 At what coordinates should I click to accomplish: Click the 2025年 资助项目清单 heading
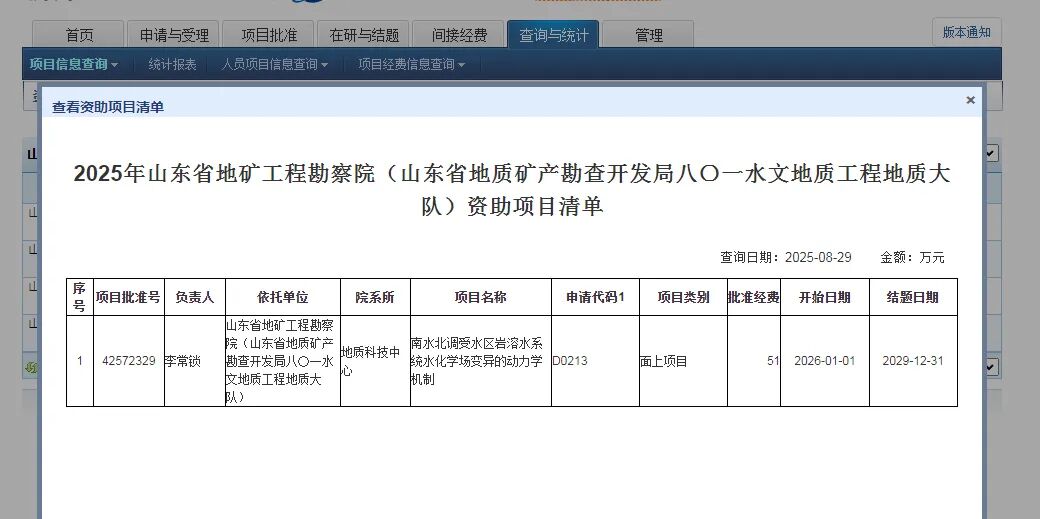click(511, 190)
